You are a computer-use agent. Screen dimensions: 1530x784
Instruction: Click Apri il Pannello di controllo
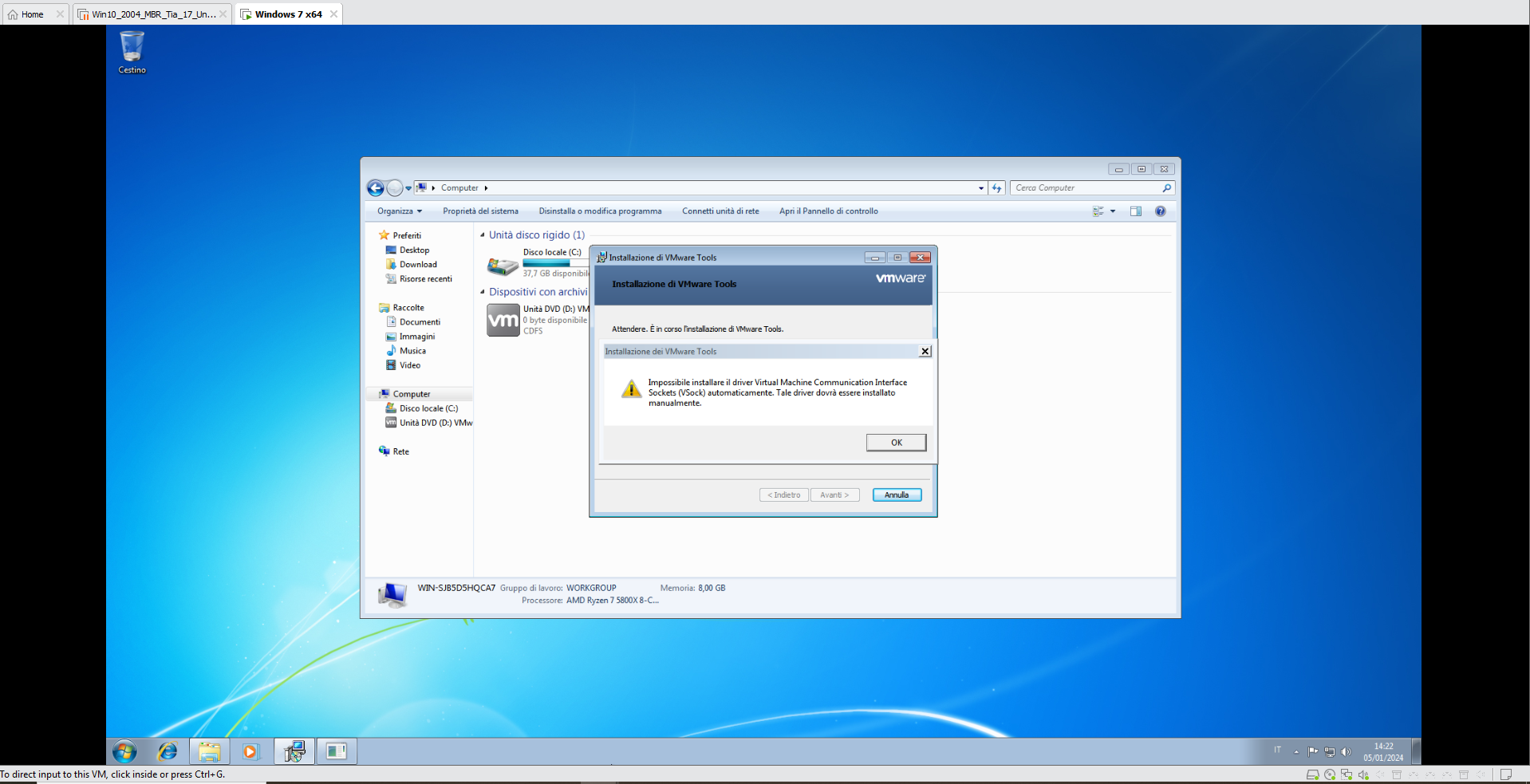tap(828, 211)
